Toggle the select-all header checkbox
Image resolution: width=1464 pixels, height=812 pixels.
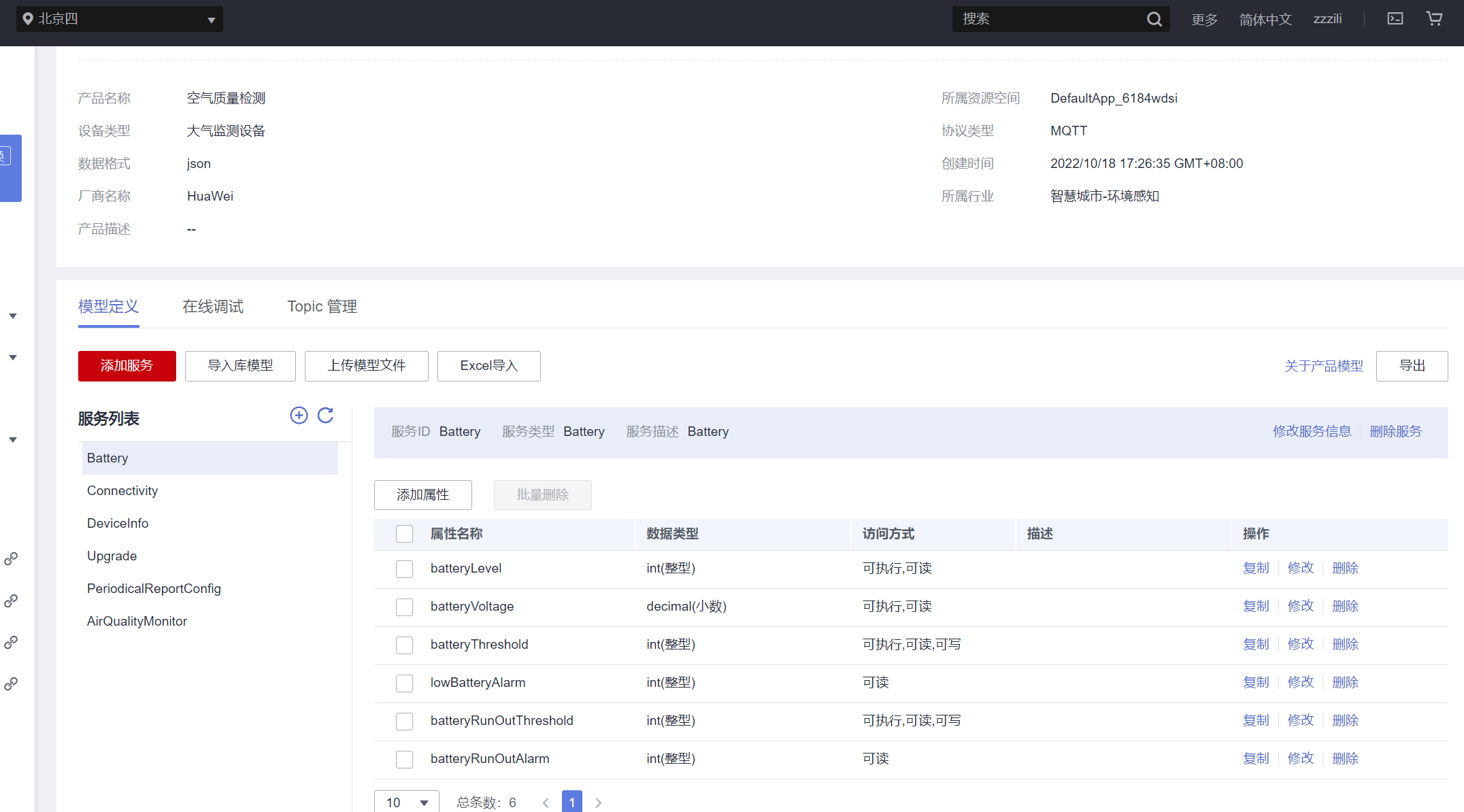[x=404, y=534]
